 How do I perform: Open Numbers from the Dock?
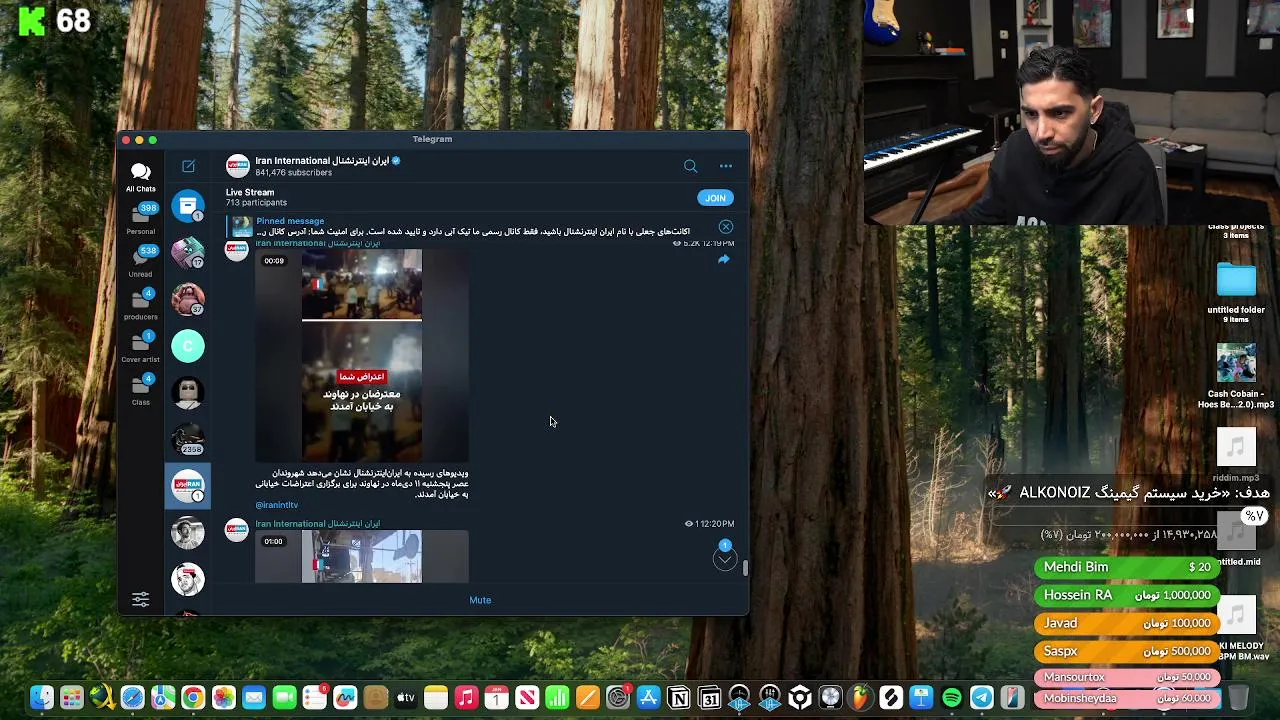coord(557,698)
